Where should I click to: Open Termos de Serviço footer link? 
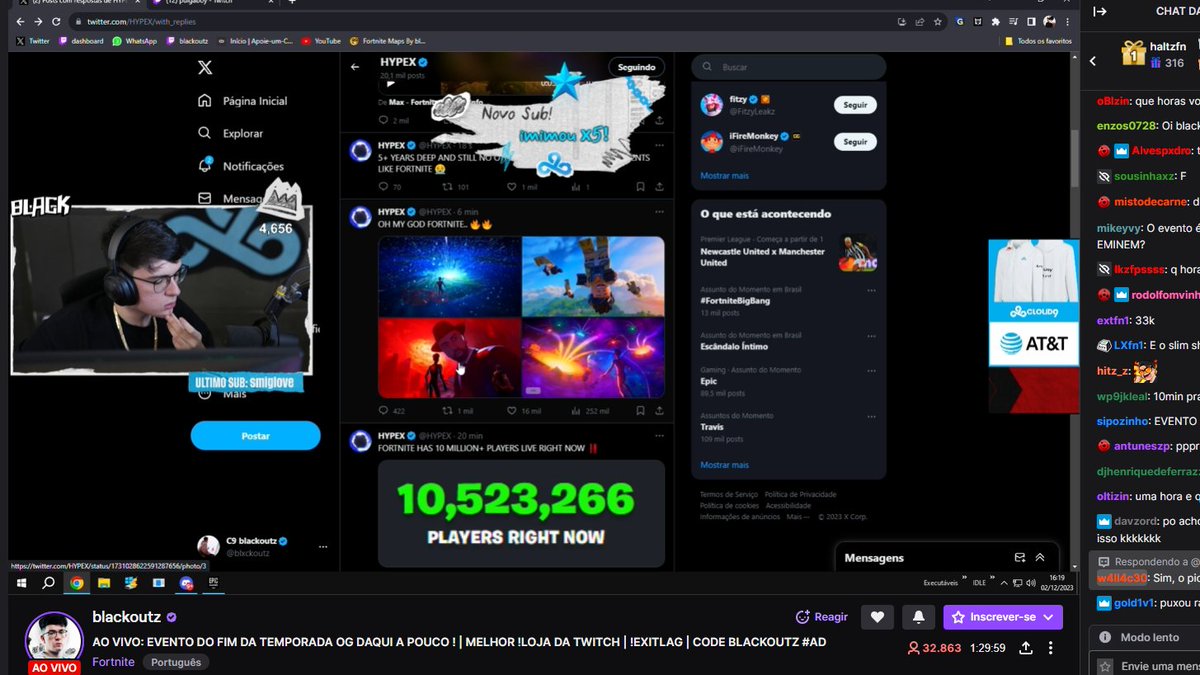pos(729,495)
